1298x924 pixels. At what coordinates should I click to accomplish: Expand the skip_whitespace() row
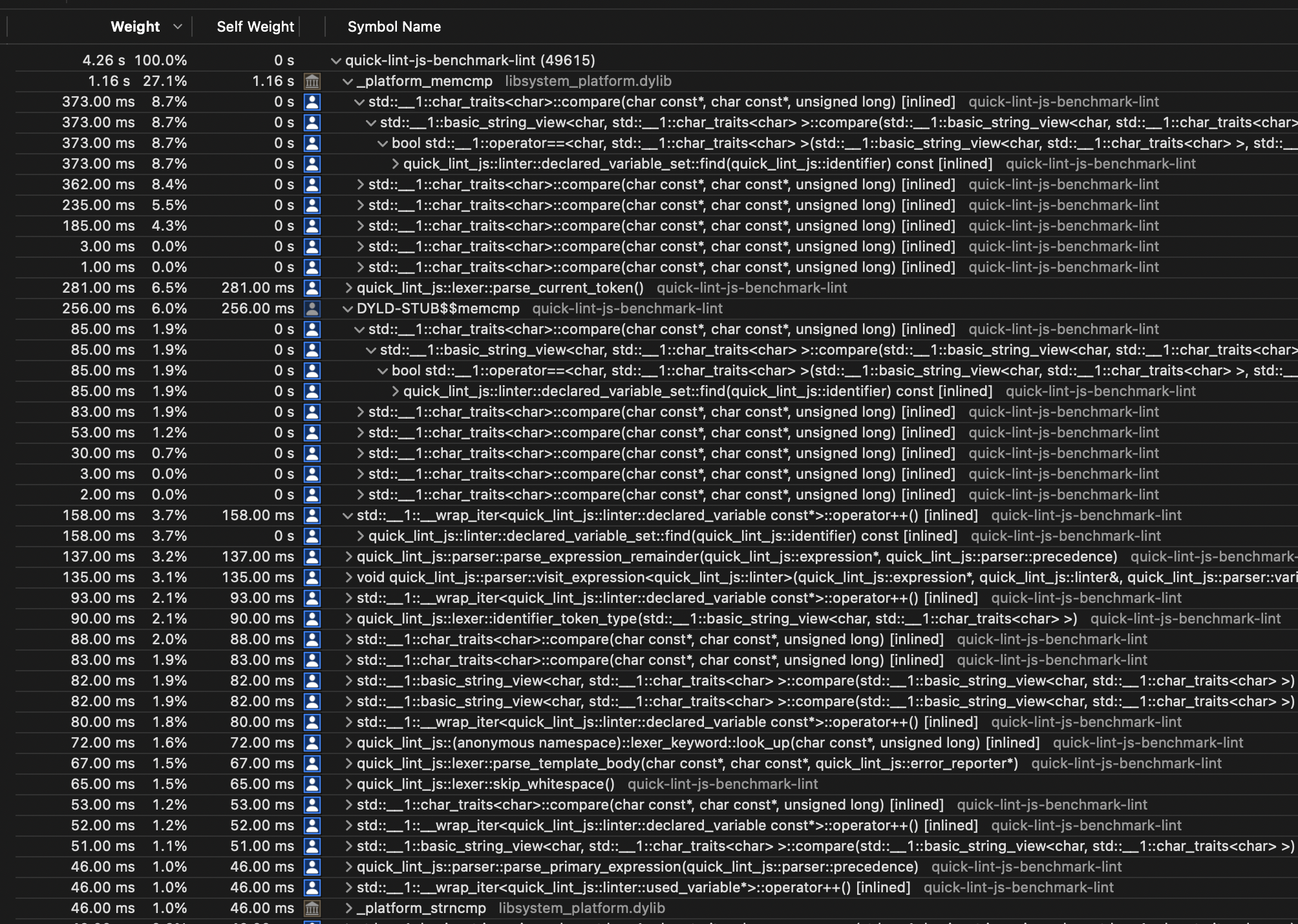coord(348,784)
